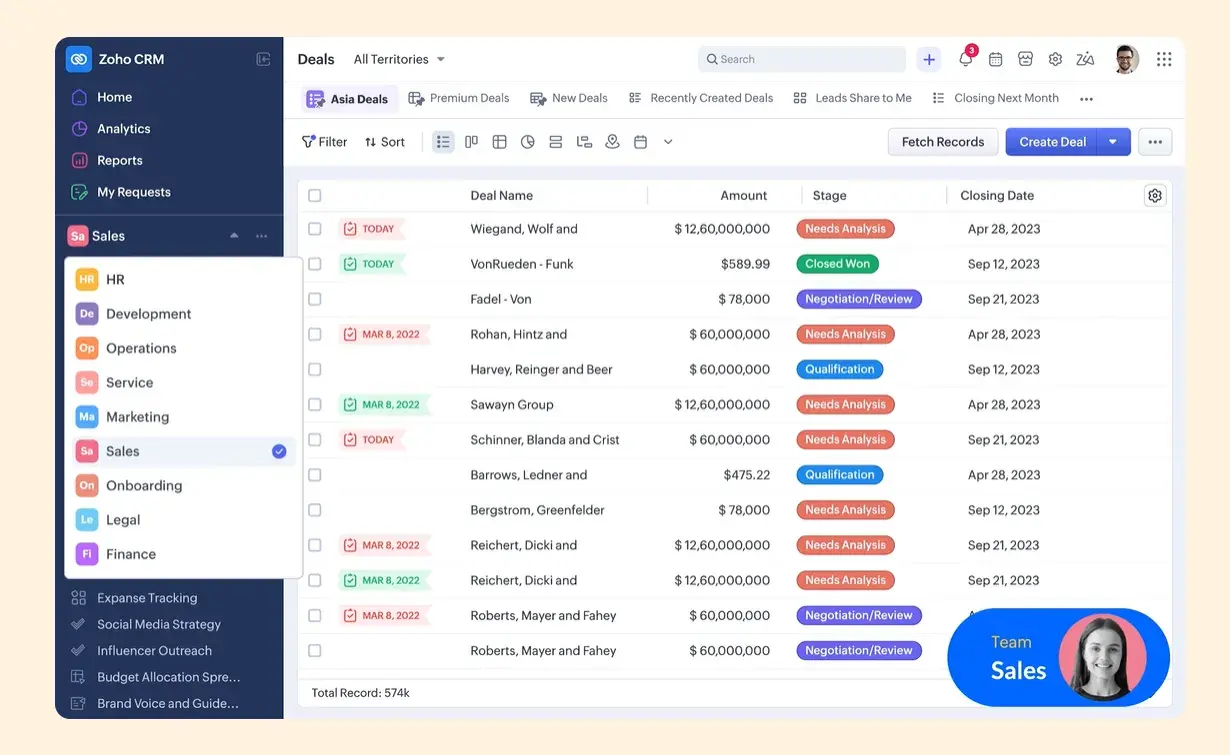Open the Zia assistant icon
Image resolution: width=1230 pixels, height=755 pixels.
coord(1085,59)
